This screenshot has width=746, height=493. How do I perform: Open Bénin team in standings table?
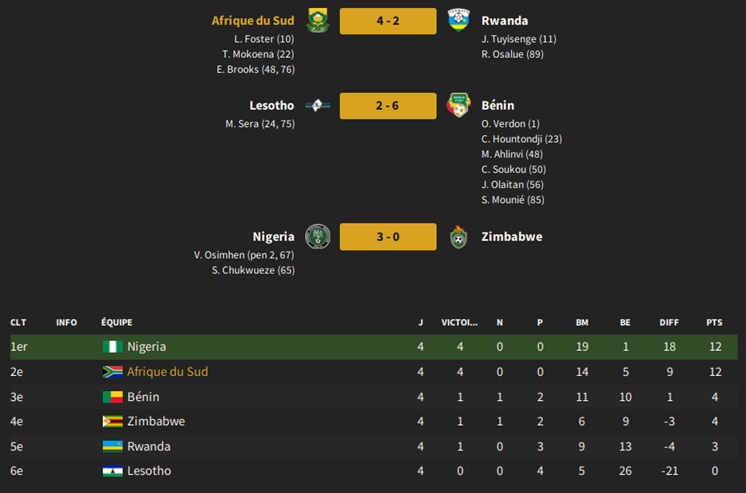tap(143, 397)
